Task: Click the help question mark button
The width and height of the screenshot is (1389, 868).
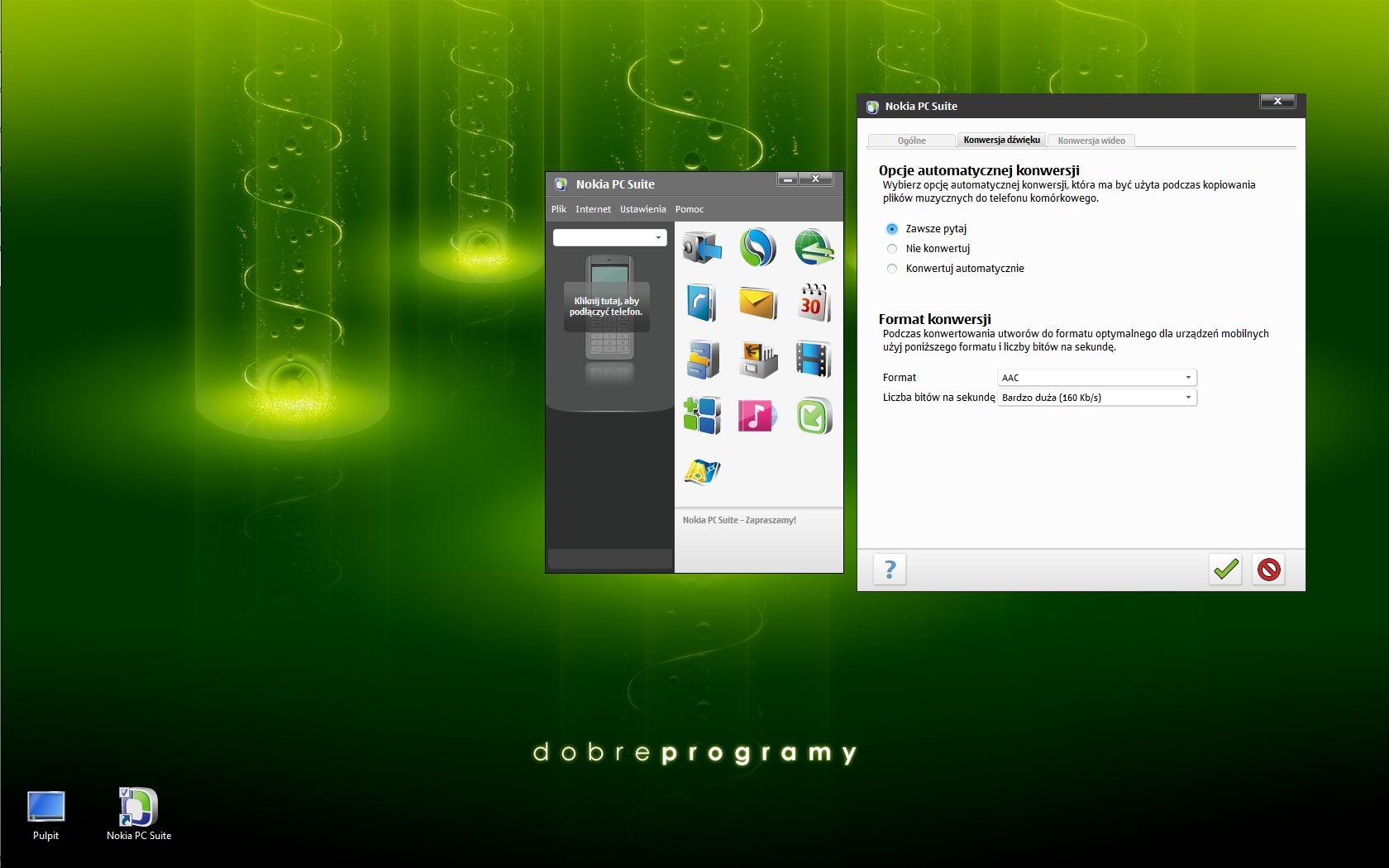Action: tap(890, 569)
